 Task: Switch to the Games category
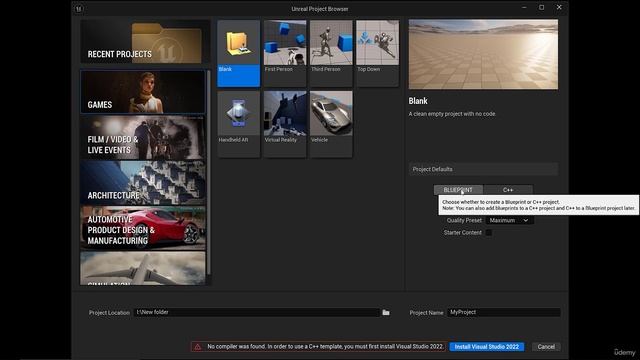pos(143,92)
